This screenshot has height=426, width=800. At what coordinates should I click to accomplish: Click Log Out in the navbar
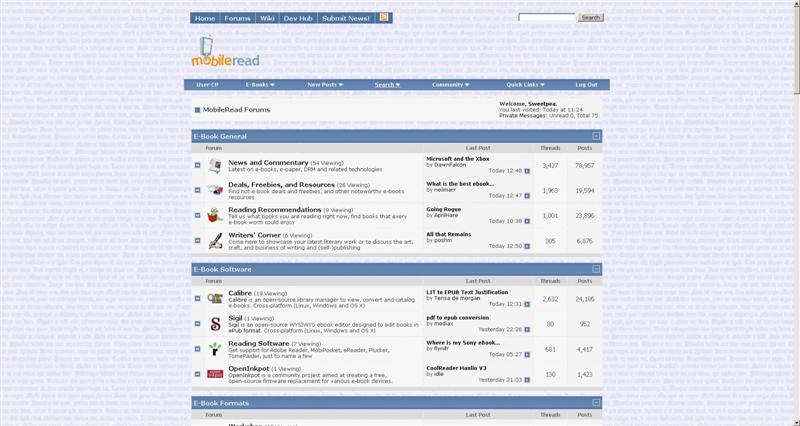click(x=586, y=85)
